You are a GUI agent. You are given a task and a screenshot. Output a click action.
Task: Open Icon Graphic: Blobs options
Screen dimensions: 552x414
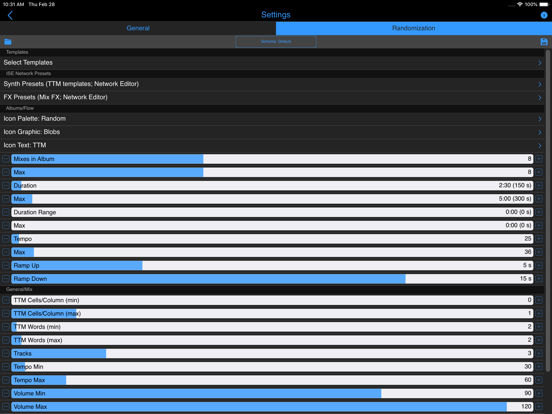272,132
